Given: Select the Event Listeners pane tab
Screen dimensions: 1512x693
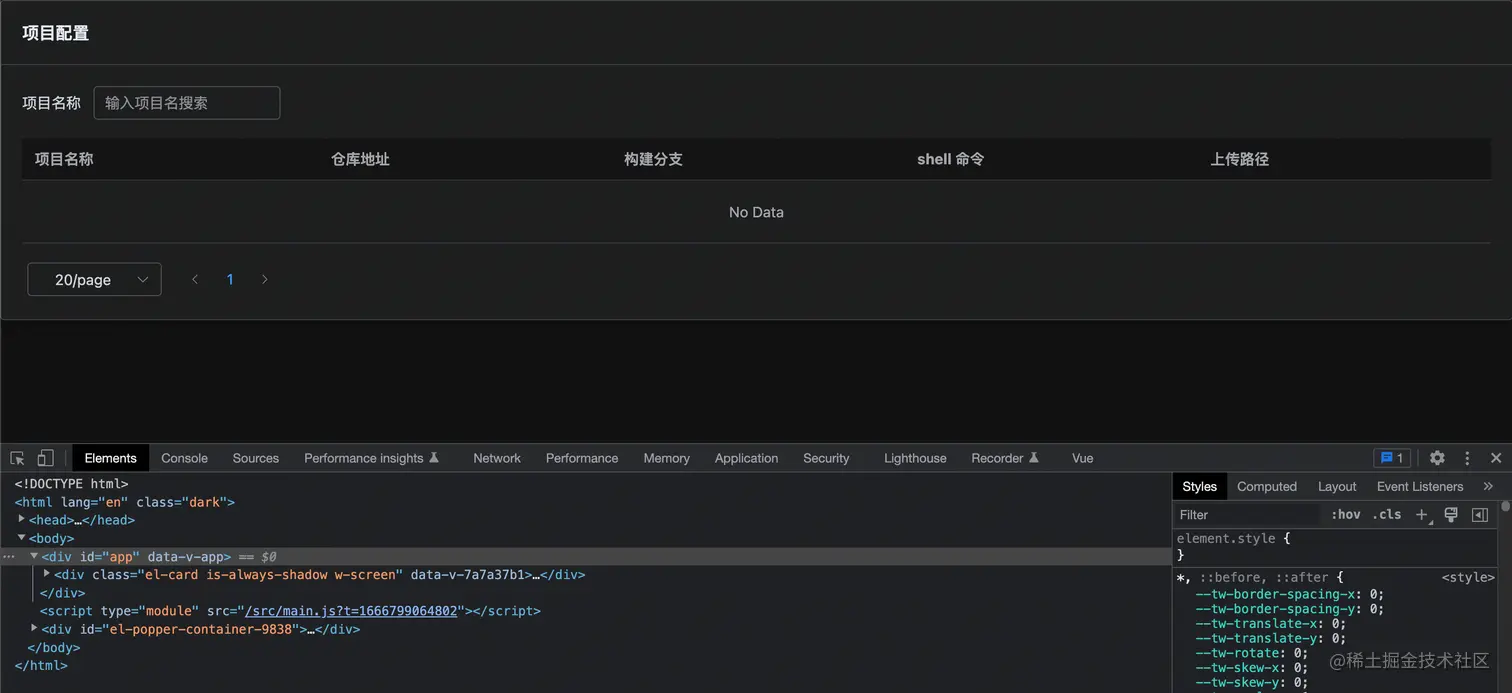Looking at the screenshot, I should [x=1420, y=486].
